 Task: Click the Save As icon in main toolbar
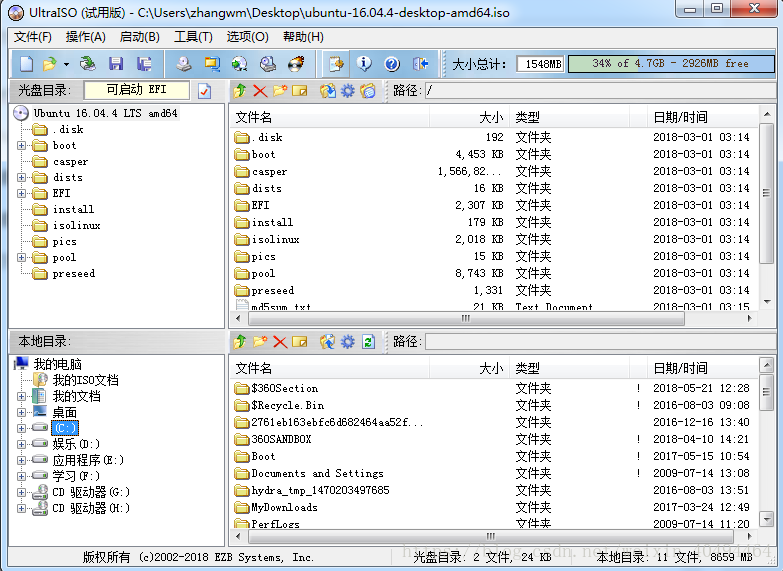click(x=144, y=64)
